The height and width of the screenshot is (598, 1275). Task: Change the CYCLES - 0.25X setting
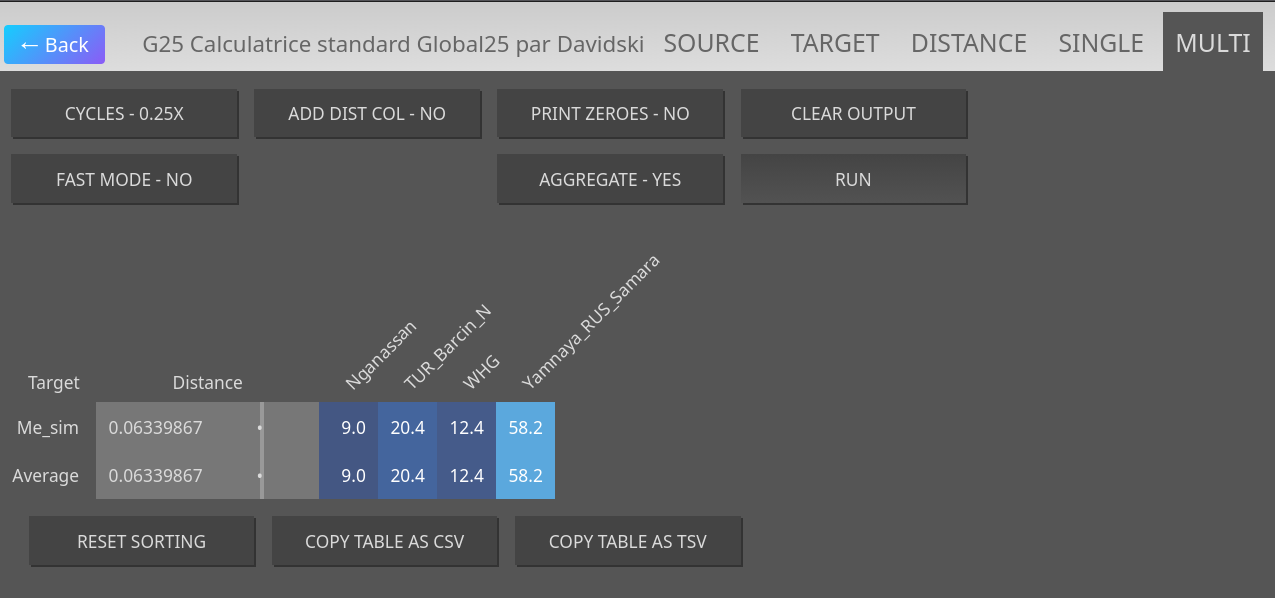[x=125, y=114]
